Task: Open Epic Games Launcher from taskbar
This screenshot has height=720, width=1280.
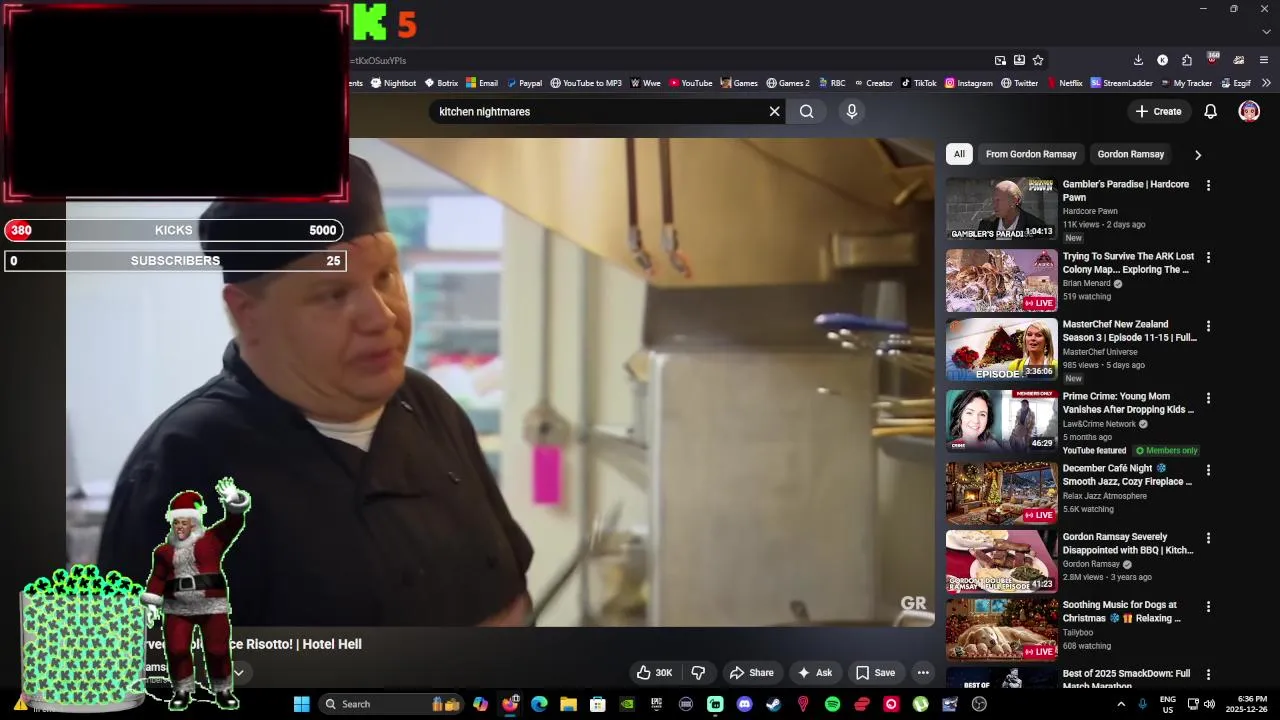Action: 656,704
